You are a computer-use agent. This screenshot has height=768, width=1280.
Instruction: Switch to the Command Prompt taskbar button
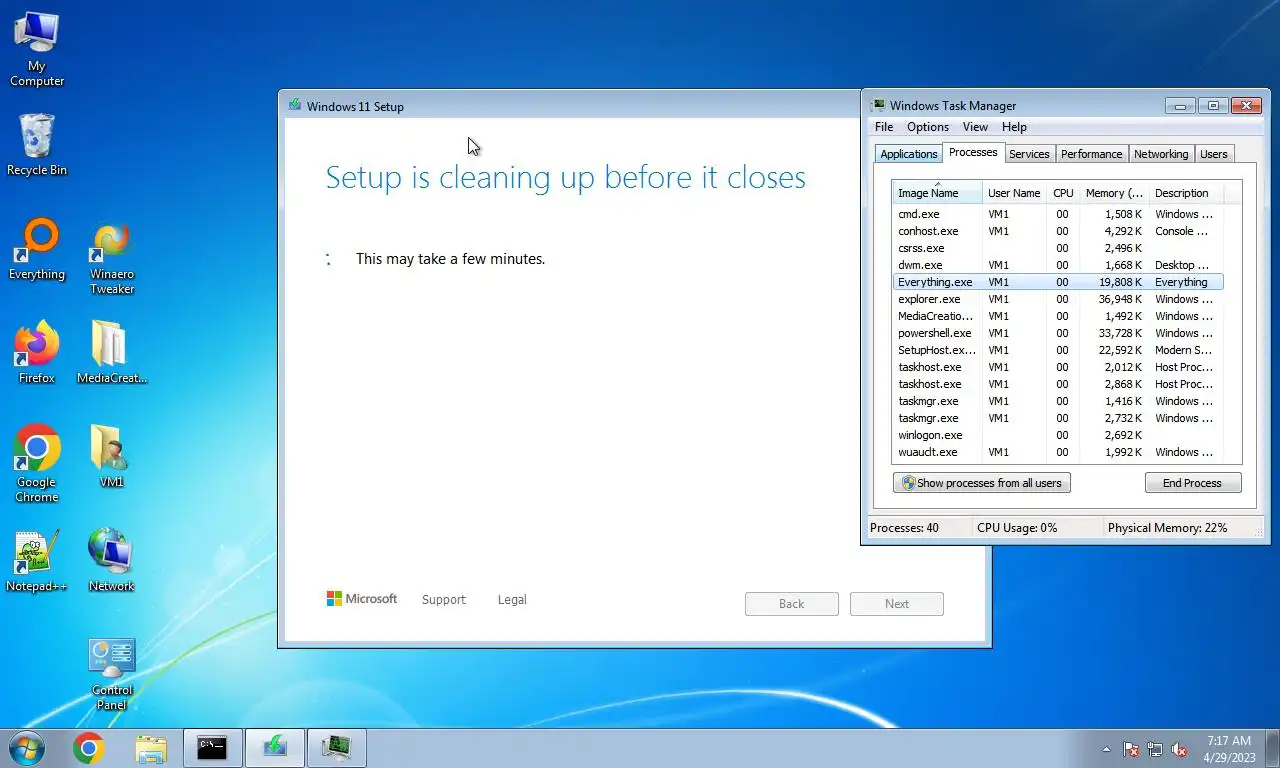(212, 748)
